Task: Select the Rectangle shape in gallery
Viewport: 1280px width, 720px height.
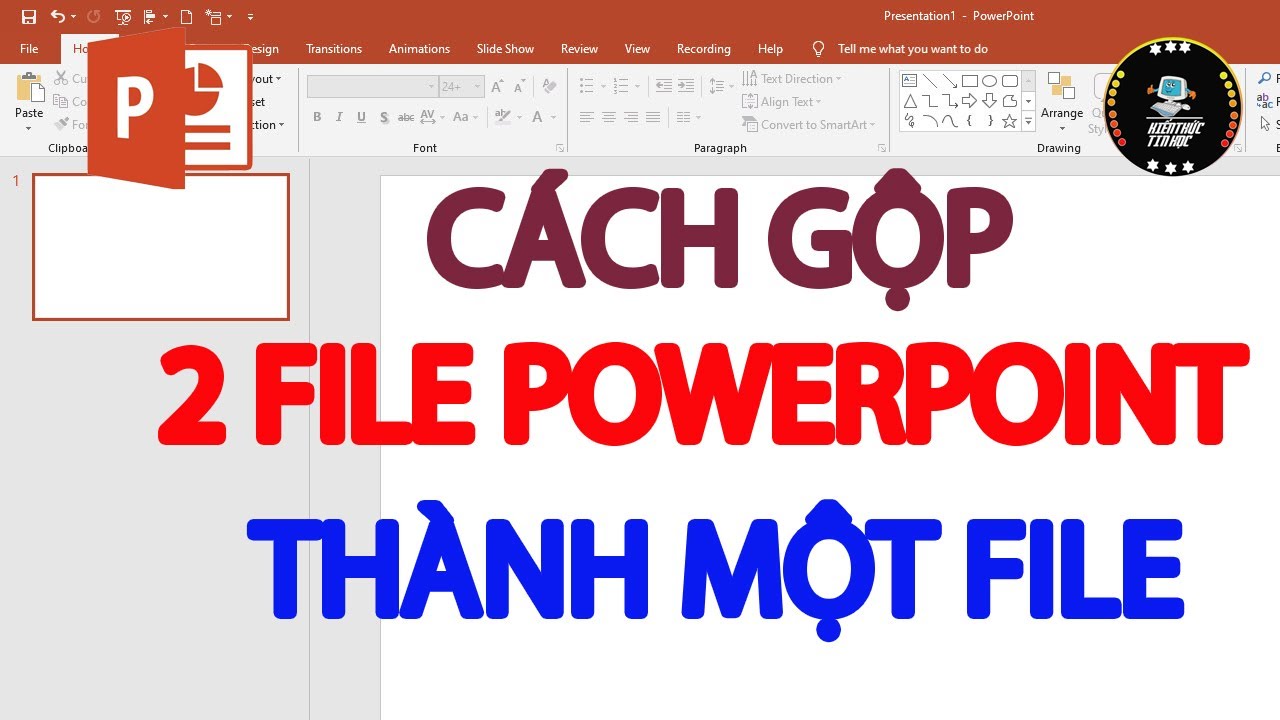Action: point(969,81)
